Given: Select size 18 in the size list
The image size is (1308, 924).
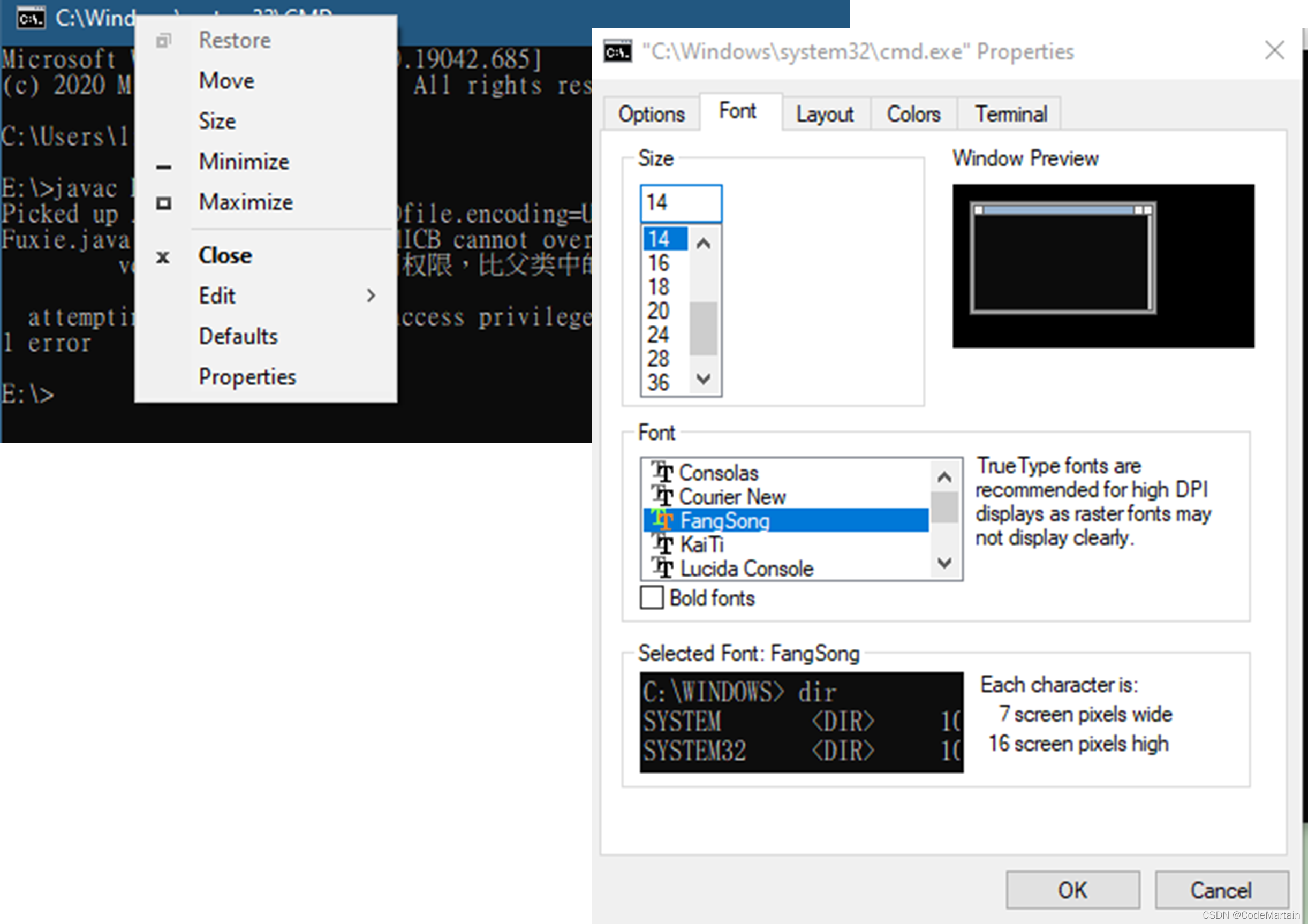Looking at the screenshot, I should coord(666,286).
